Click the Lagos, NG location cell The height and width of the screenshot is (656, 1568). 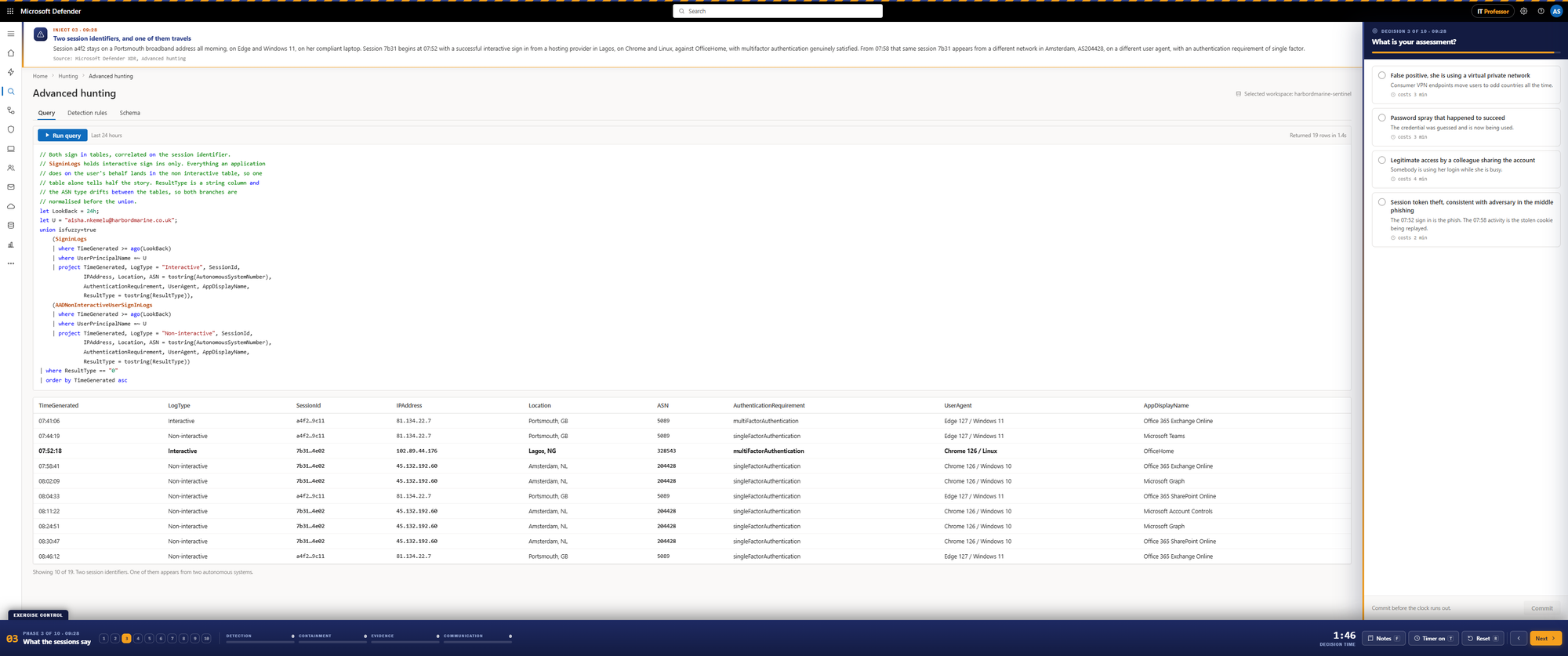(x=543, y=451)
